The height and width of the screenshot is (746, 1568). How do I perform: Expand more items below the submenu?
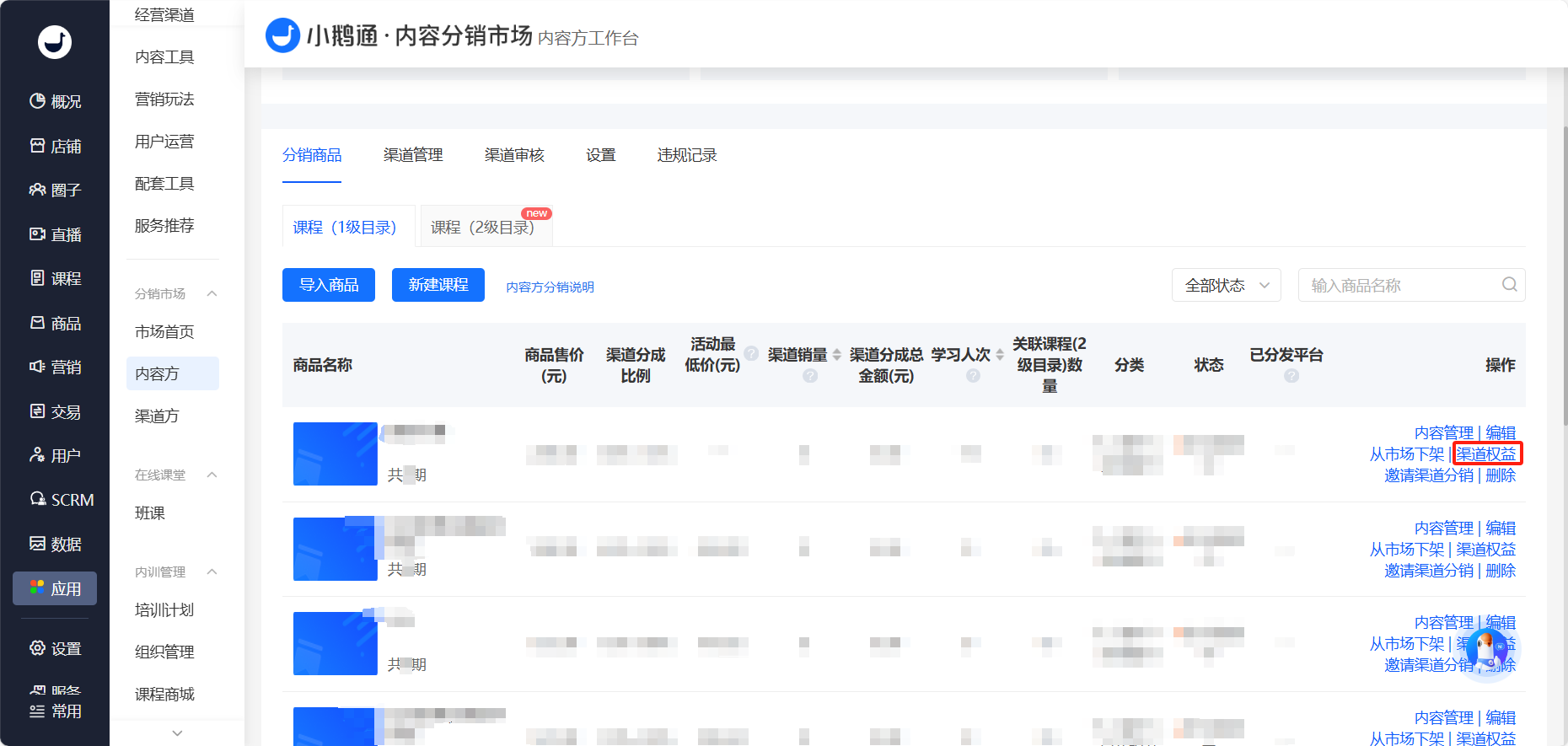tap(177, 733)
